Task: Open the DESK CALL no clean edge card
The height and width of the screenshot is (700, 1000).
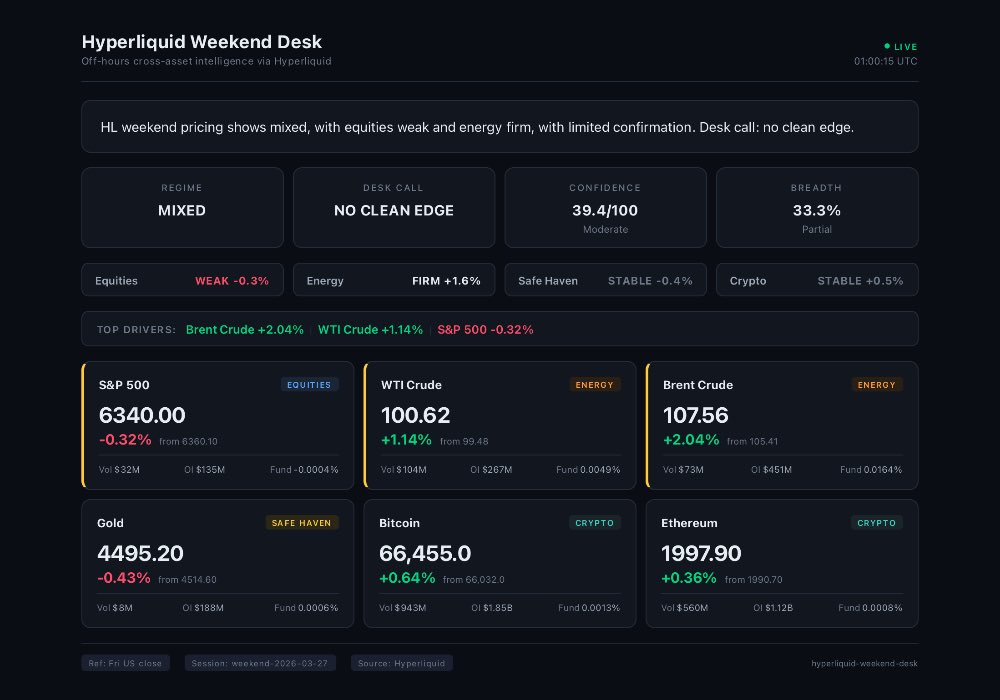Action: tap(393, 207)
